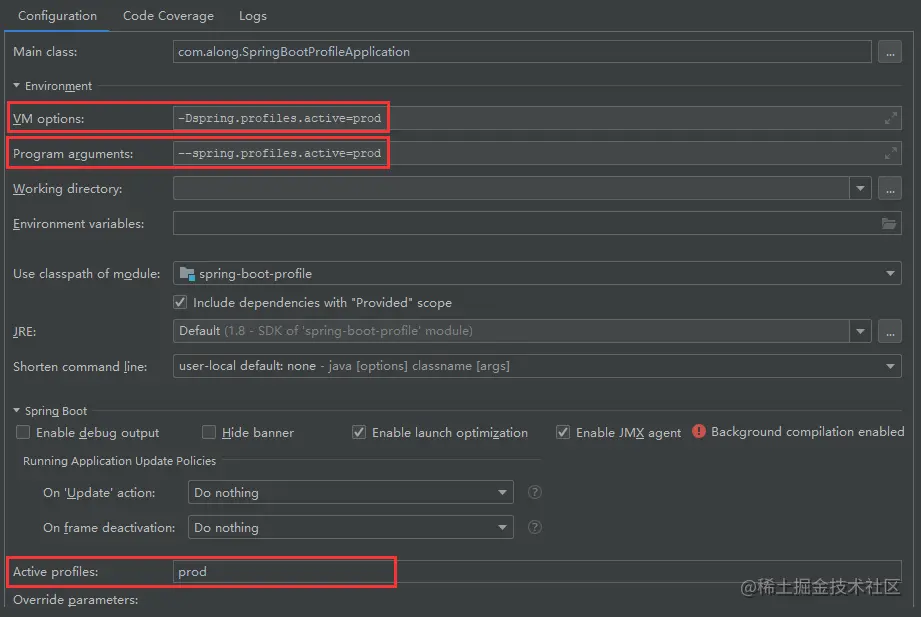This screenshot has height=617, width=921.
Task: Toggle Include dependencies with "Provided" scope
Action: [x=180, y=303]
